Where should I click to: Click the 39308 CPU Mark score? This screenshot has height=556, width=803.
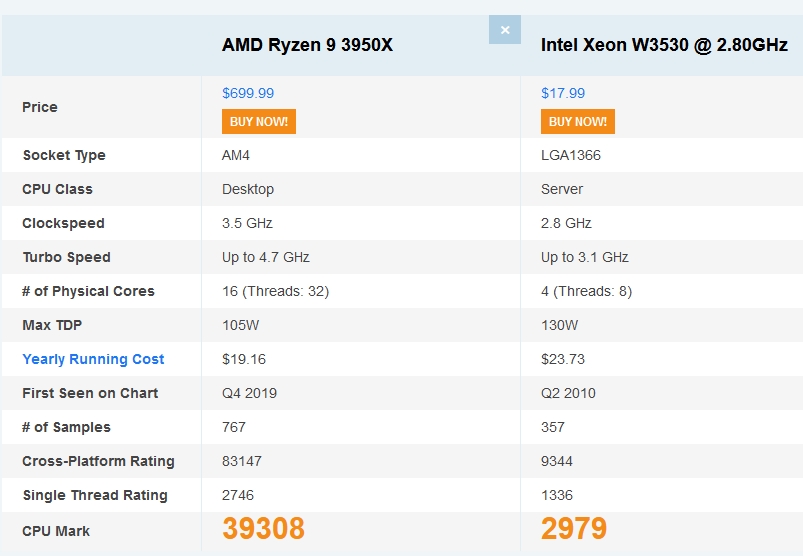(263, 528)
